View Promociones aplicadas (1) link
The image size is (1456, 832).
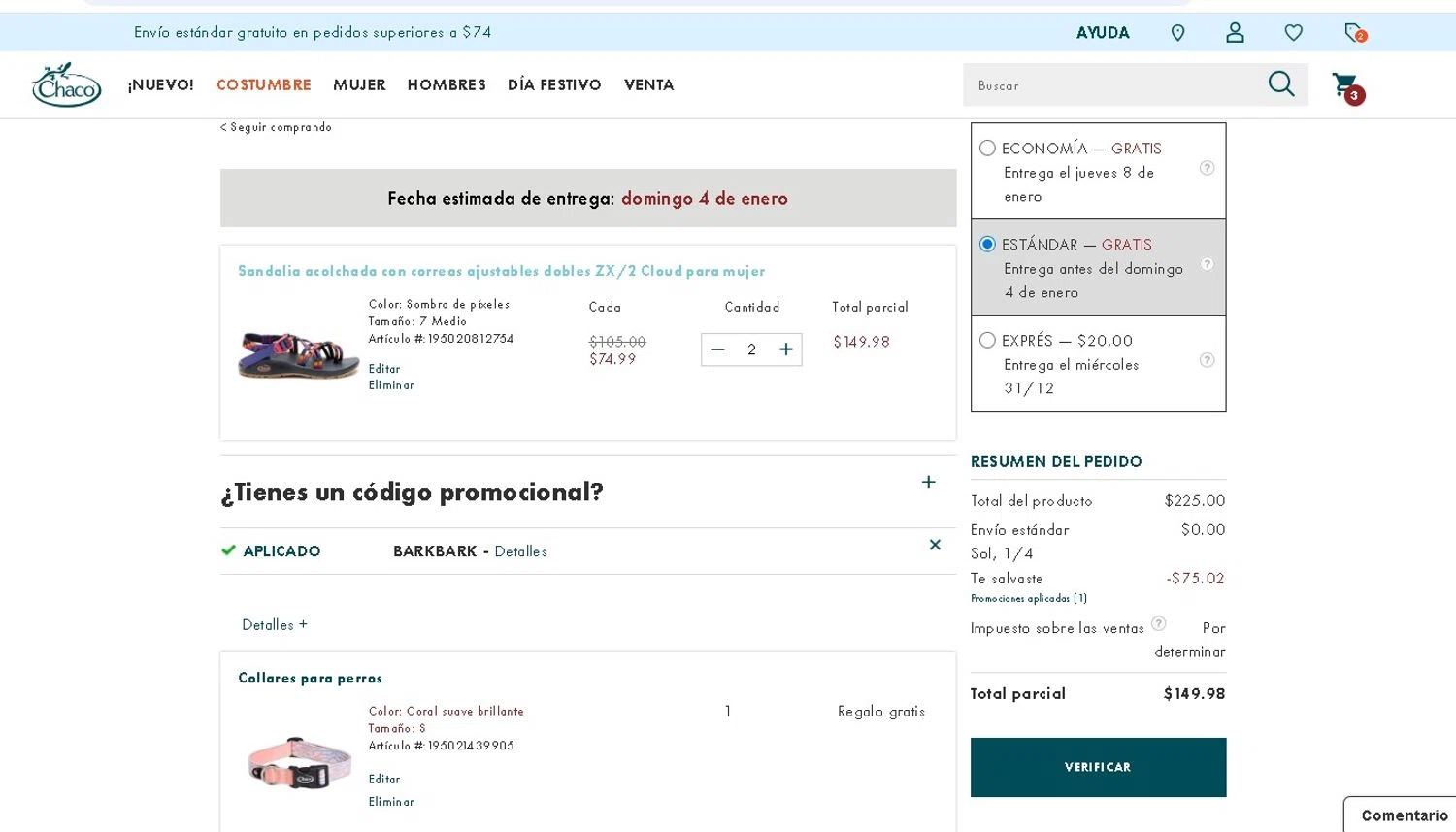[1029, 599]
